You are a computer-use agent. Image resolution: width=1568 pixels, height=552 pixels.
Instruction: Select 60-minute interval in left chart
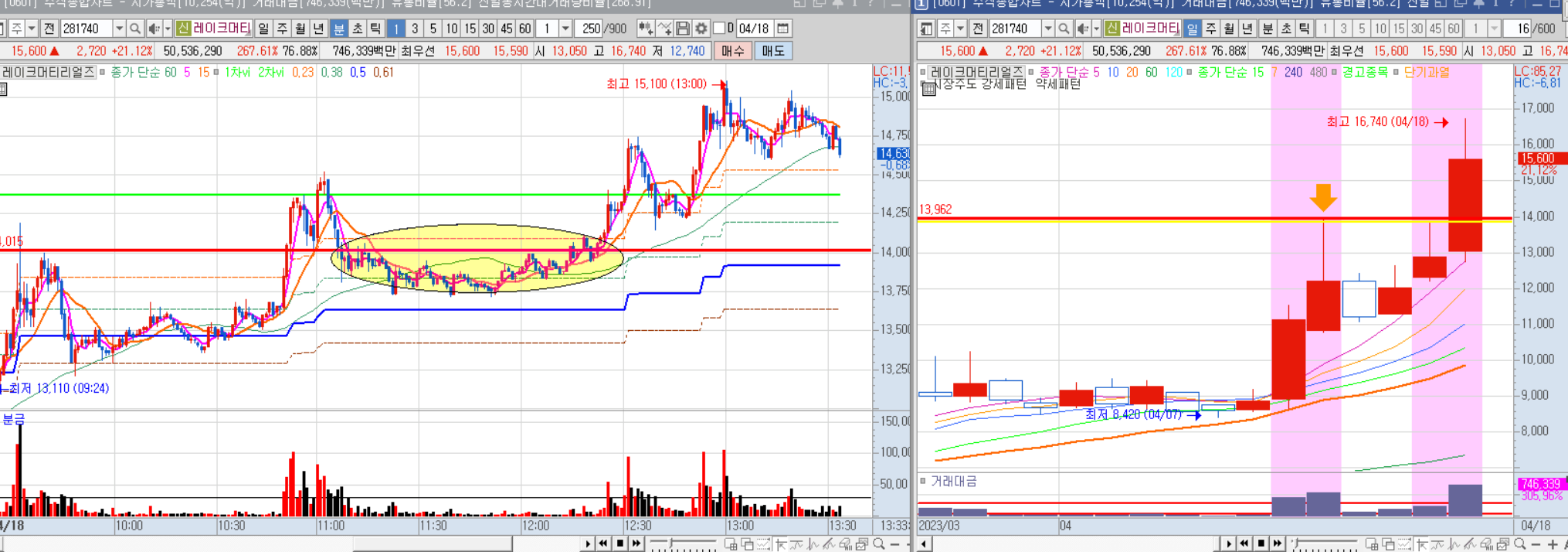[x=525, y=29]
